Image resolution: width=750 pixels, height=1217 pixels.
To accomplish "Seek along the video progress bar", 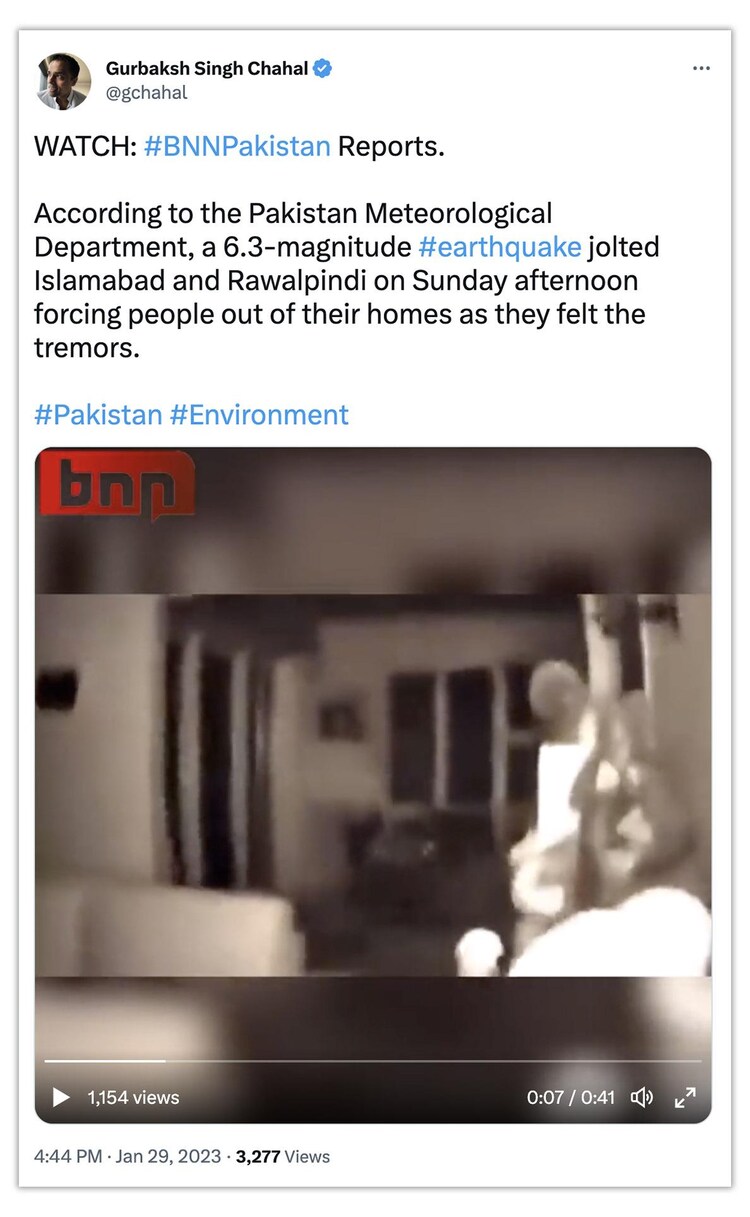I will coord(373,1061).
